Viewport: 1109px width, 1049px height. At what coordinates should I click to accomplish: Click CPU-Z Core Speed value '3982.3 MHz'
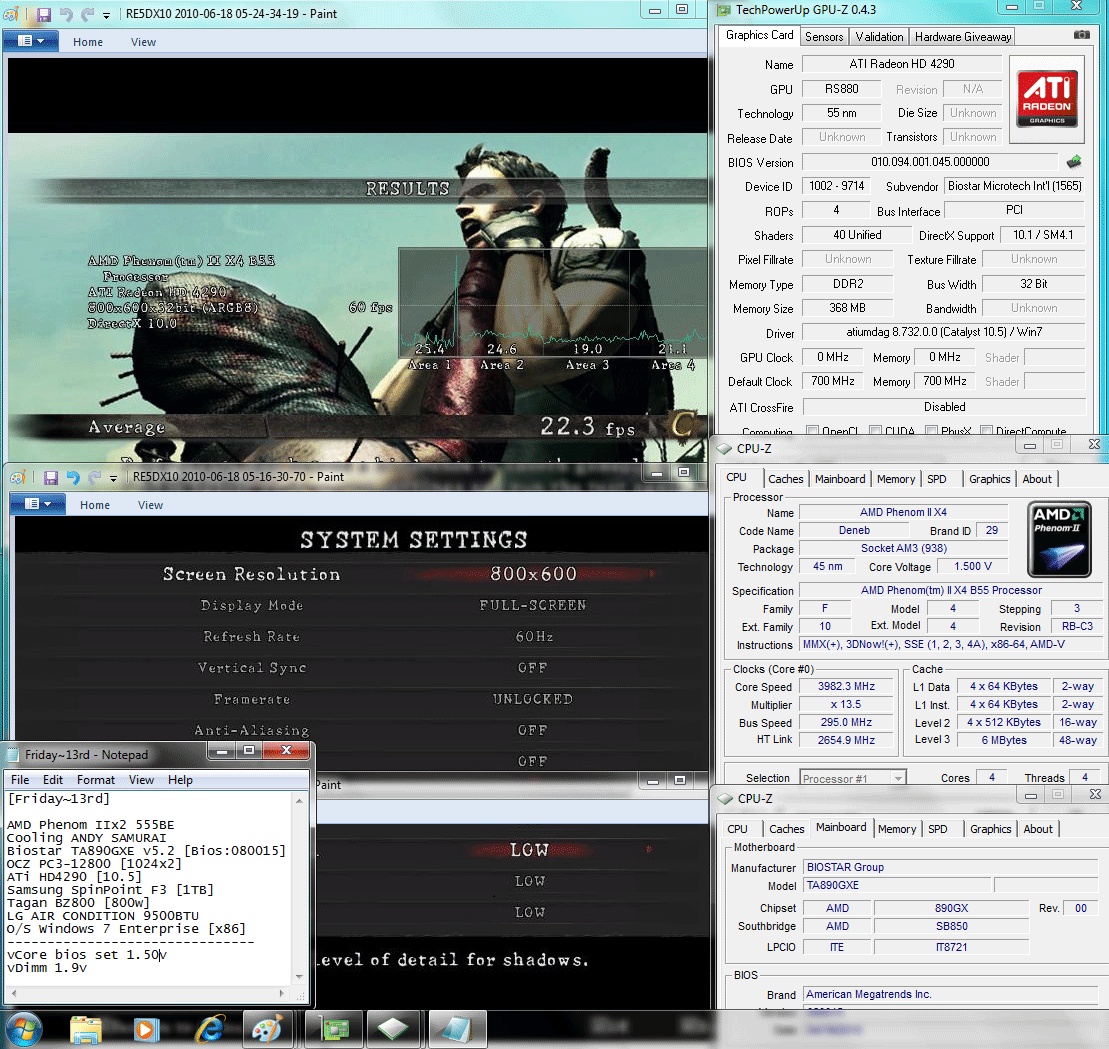click(846, 686)
